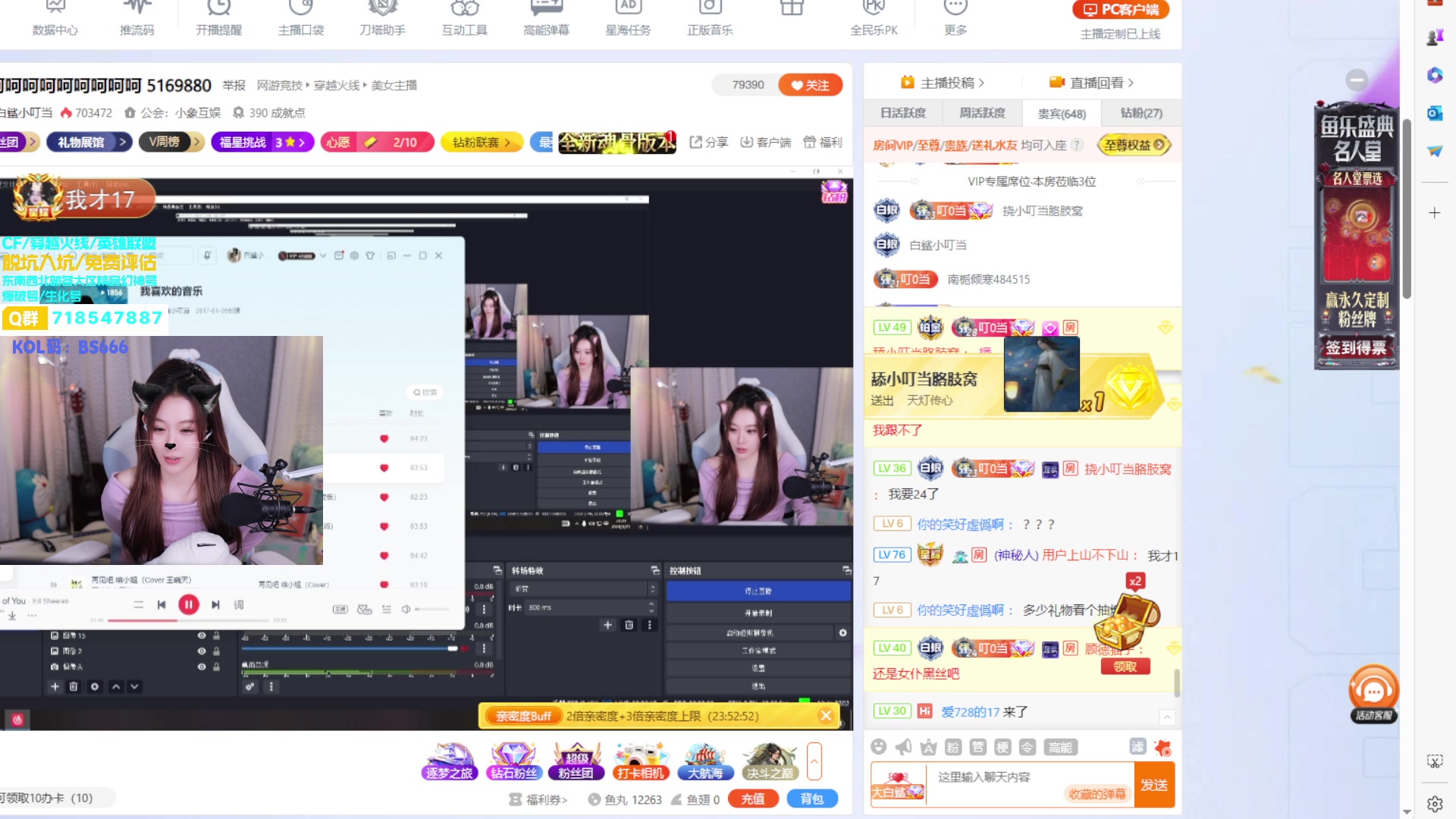Click the page vertical scrollbar
Image resolution: width=1456 pixels, height=819 pixels.
tap(1407, 209)
